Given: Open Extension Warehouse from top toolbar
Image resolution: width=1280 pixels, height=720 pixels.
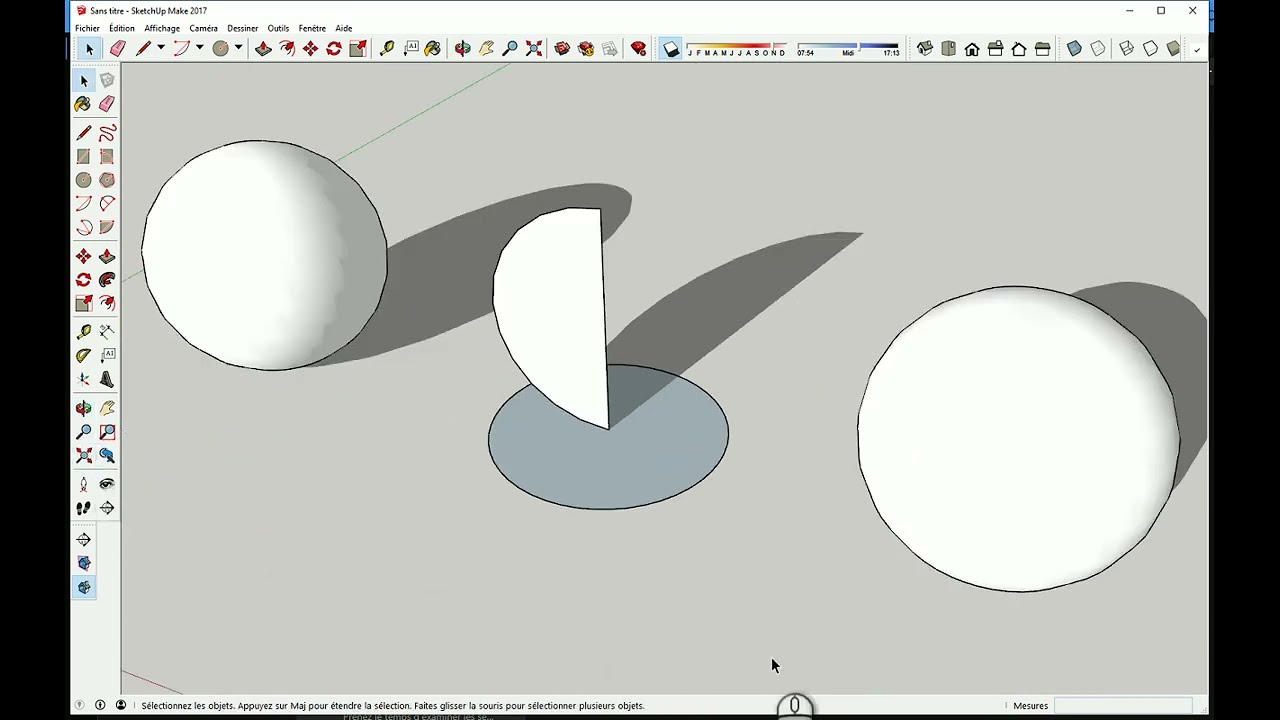Looking at the screenshot, I should (x=586, y=49).
